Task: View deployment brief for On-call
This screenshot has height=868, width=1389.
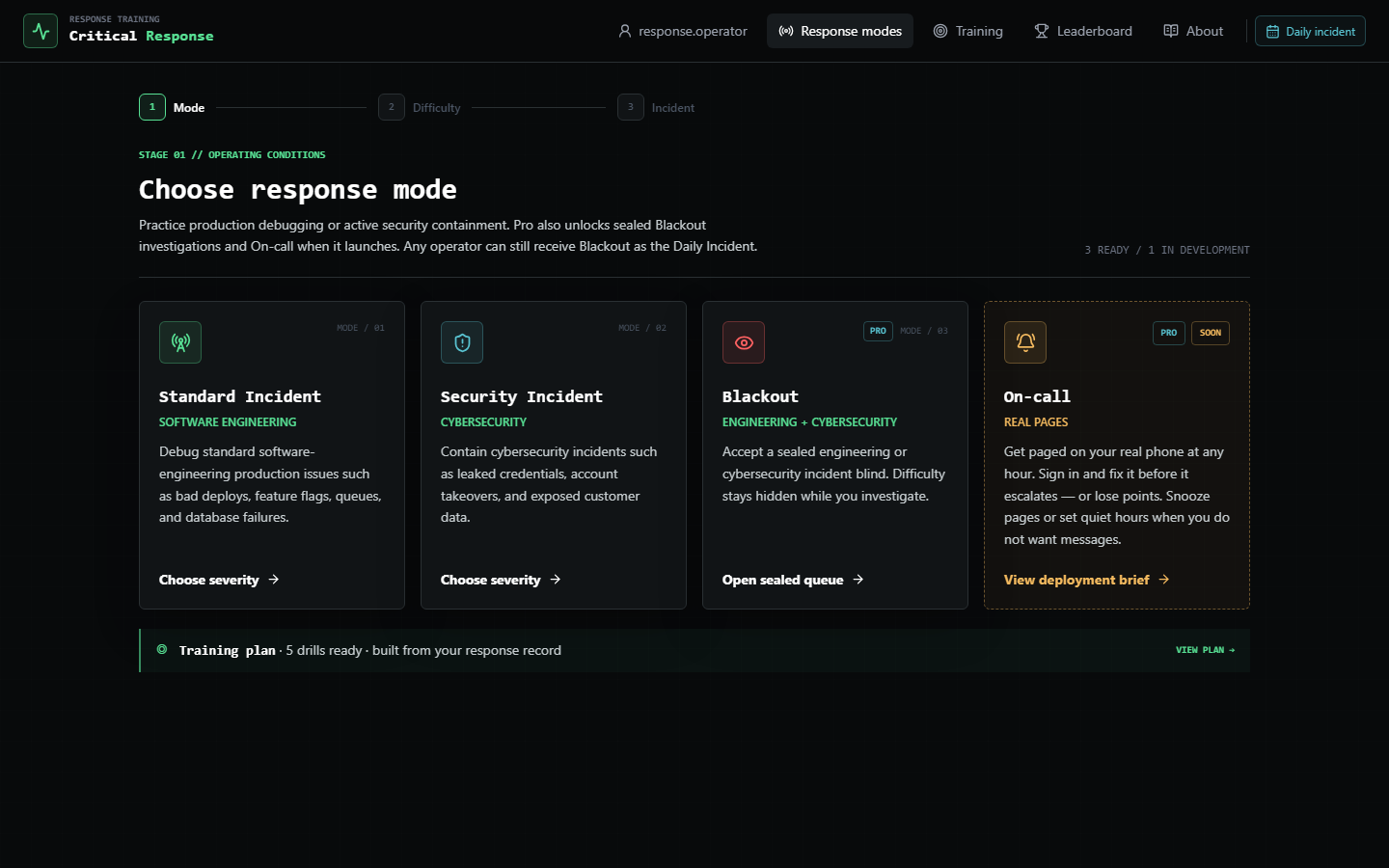Action: (x=1087, y=580)
